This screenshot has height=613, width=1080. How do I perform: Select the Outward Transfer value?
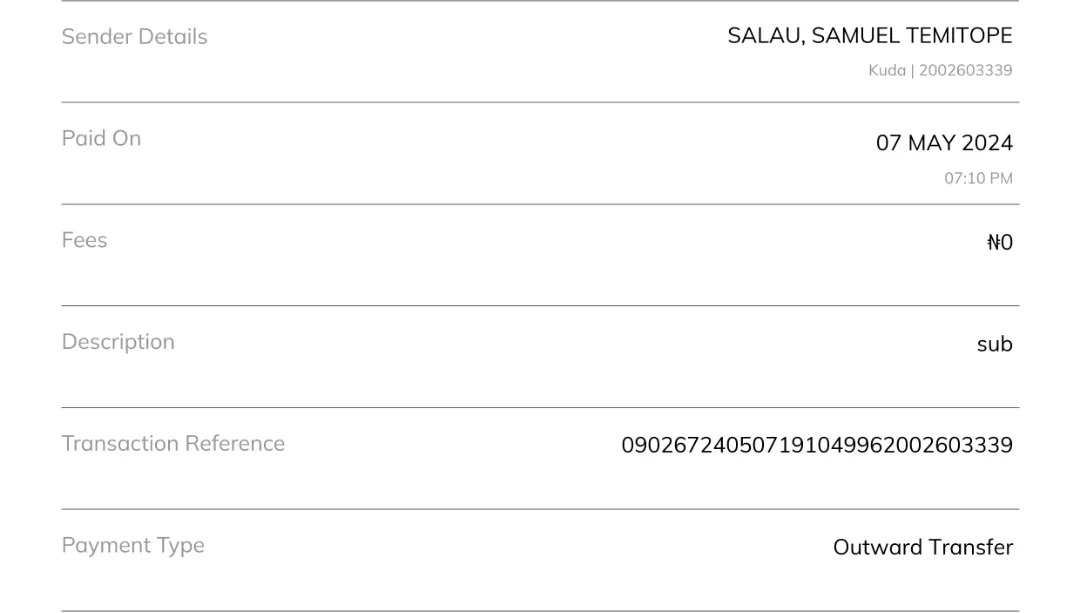[922, 547]
